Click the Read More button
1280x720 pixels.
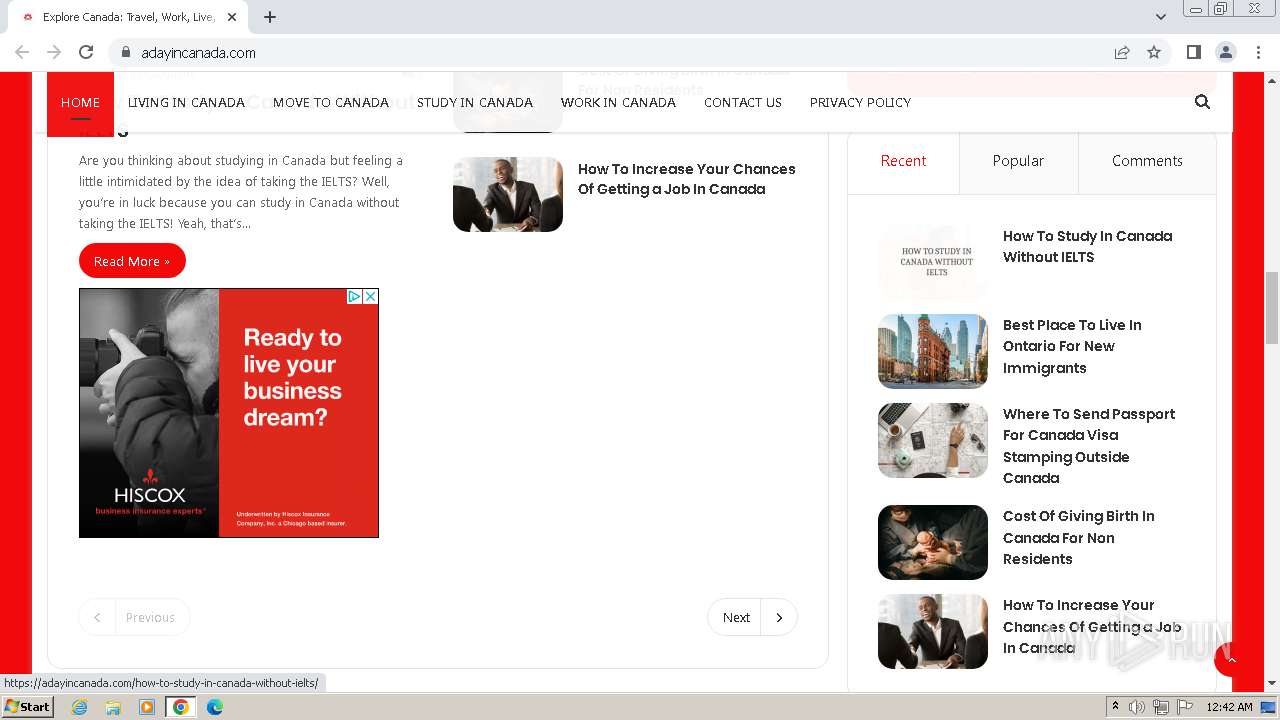pyautogui.click(x=132, y=260)
